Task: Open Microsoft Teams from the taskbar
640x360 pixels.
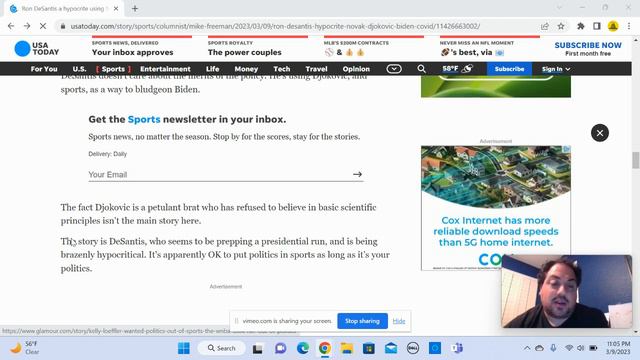Action: [x=457, y=348]
